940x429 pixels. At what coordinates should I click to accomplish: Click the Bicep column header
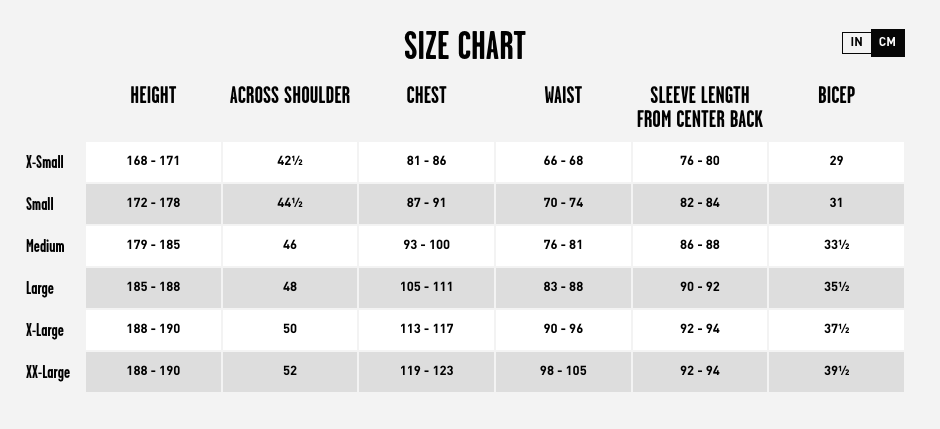pyautogui.click(x=836, y=95)
